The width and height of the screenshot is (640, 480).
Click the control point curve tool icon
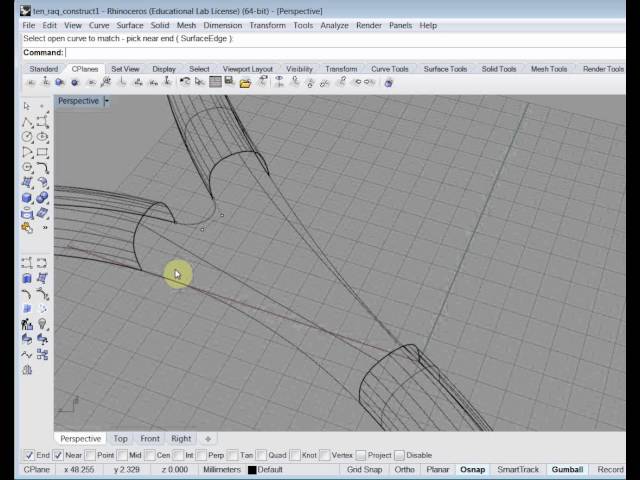pos(42,122)
